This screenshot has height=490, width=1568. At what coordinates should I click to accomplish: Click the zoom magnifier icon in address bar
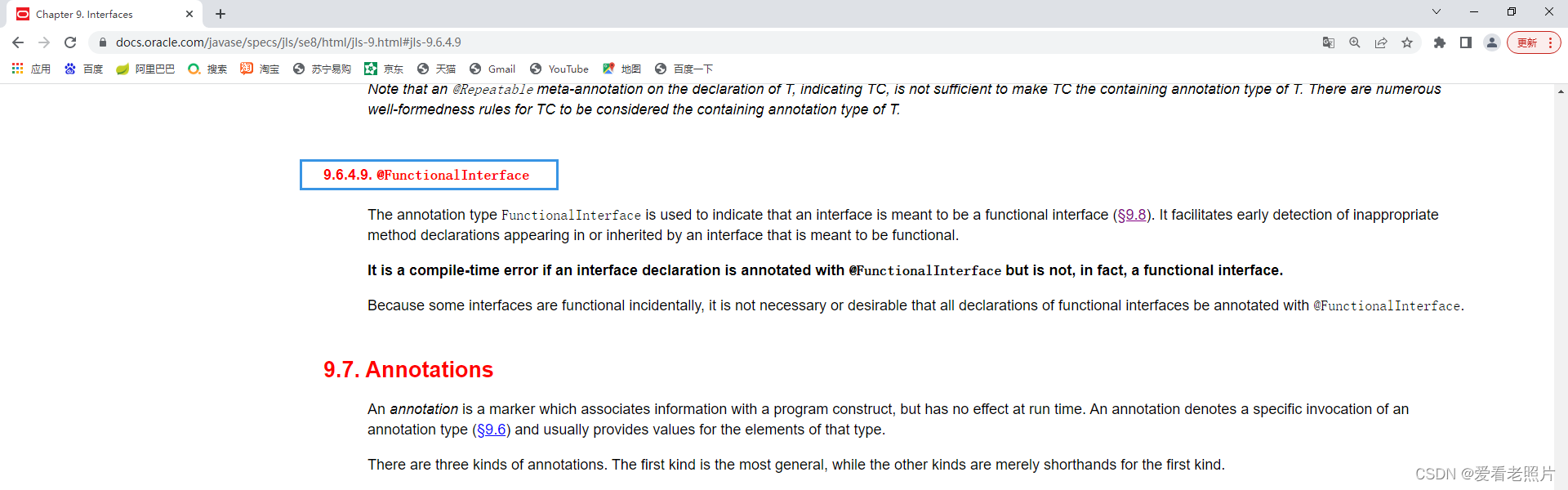click(1355, 42)
